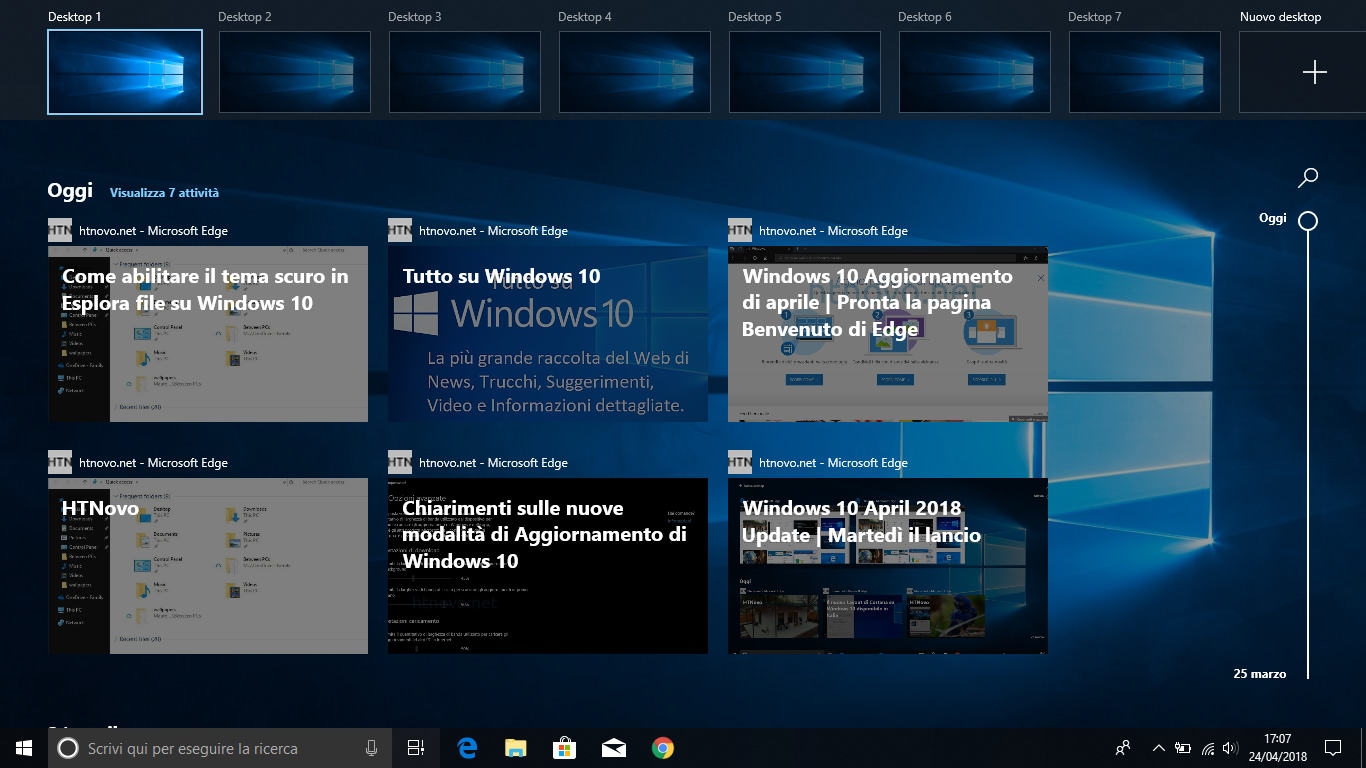This screenshot has height=768, width=1366.
Task: Open the 'HTNovo' activity card
Action: [208, 566]
